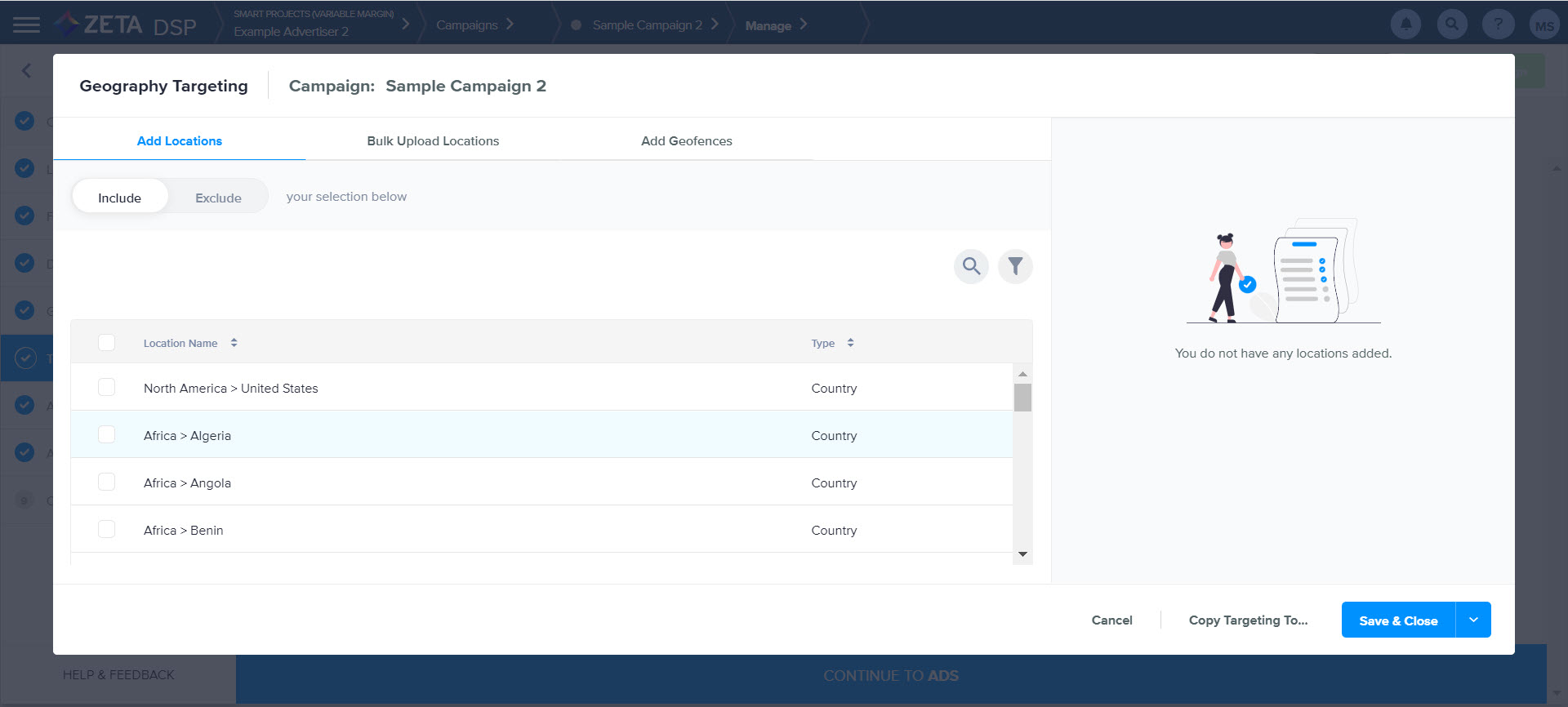Open the filter funnel icon
Screen dimensions: 1568x707
1015,266
